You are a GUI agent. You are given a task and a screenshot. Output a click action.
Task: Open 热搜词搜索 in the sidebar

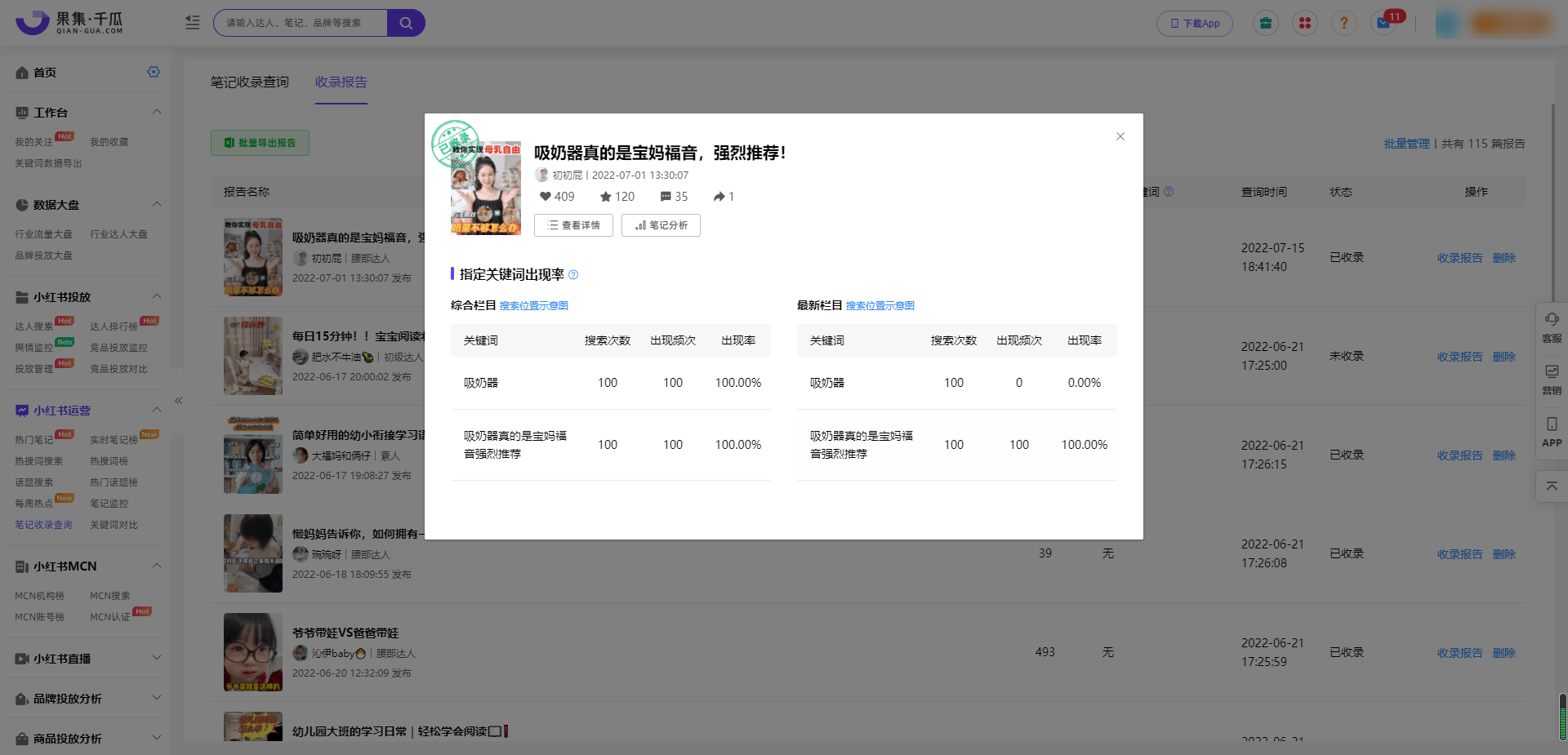[x=38, y=461]
